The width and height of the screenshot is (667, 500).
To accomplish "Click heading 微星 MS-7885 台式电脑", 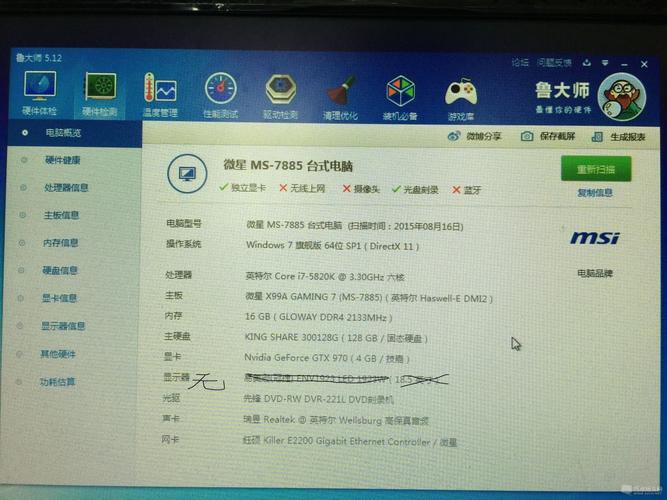I will click(x=288, y=165).
